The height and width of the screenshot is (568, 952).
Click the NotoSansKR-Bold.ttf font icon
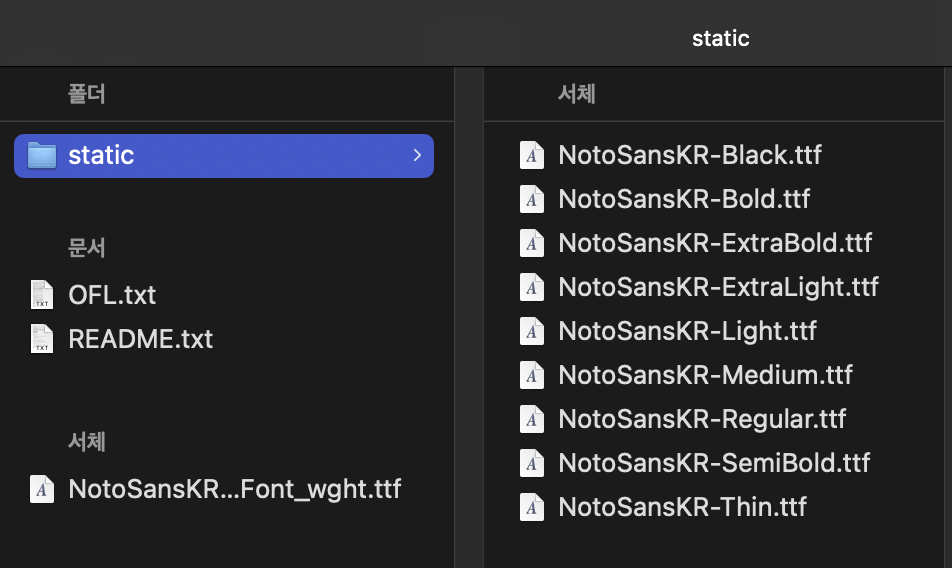[x=532, y=199]
